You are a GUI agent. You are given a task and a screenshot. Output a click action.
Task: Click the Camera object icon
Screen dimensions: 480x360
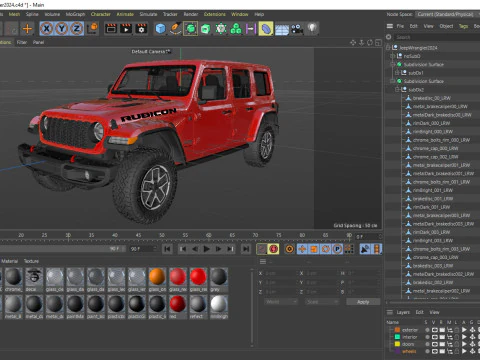click(297, 29)
